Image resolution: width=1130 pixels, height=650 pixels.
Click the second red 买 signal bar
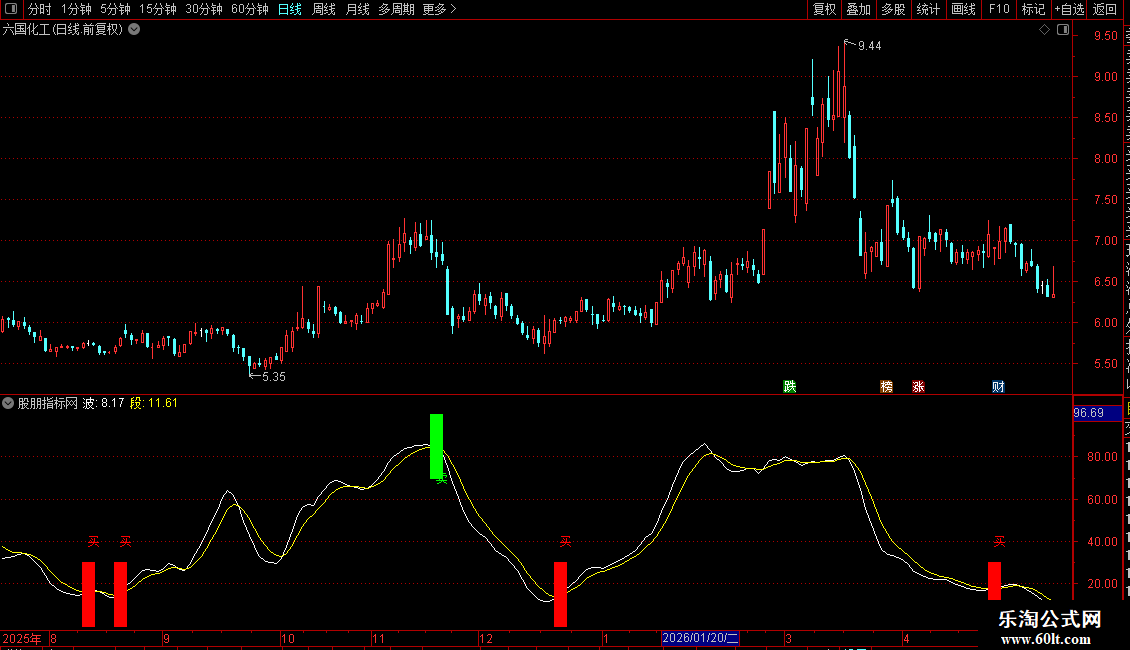point(120,594)
